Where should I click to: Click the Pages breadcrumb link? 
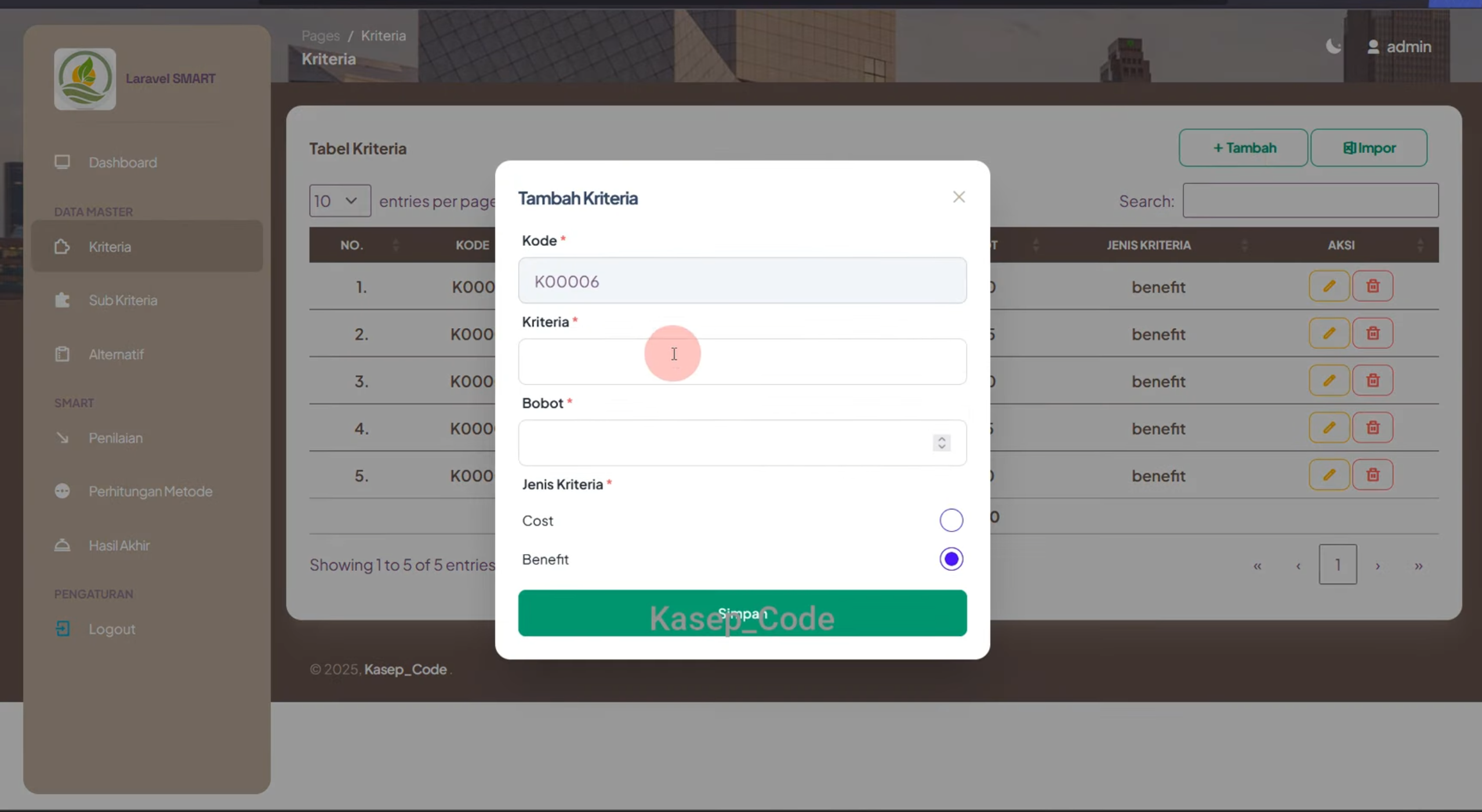pos(321,35)
